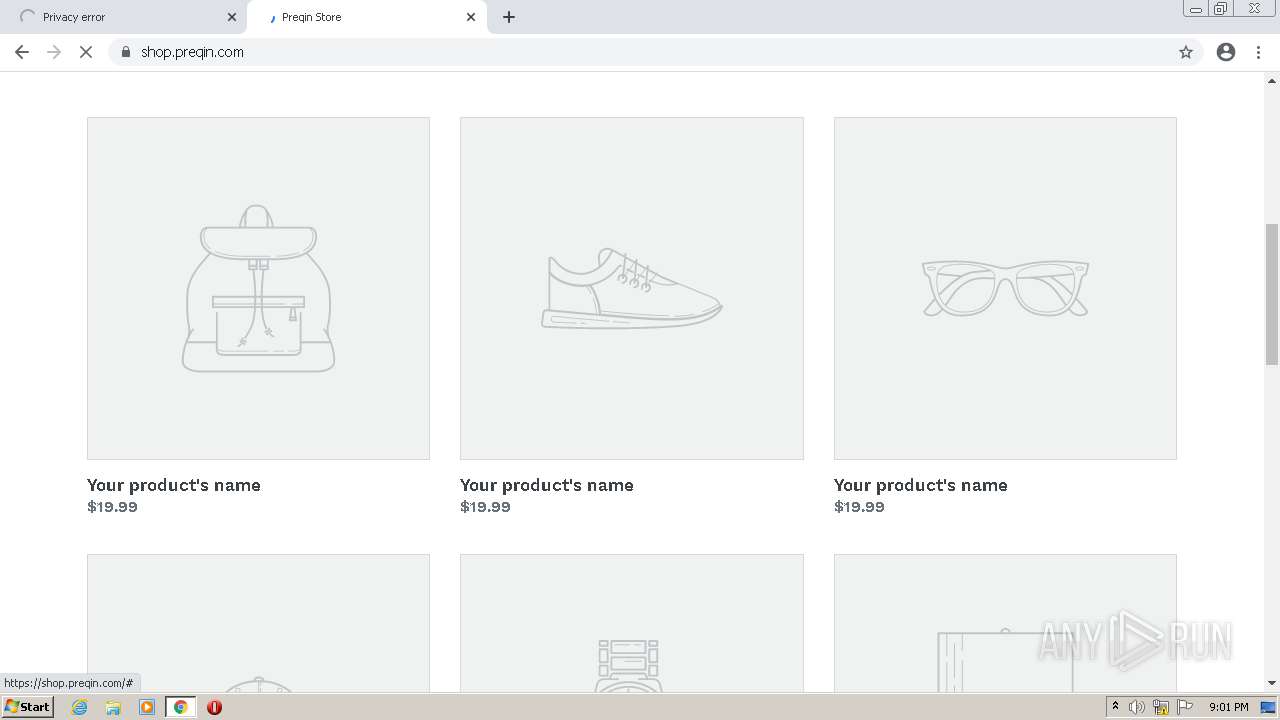Switch to the Privacy error tab

point(125,17)
